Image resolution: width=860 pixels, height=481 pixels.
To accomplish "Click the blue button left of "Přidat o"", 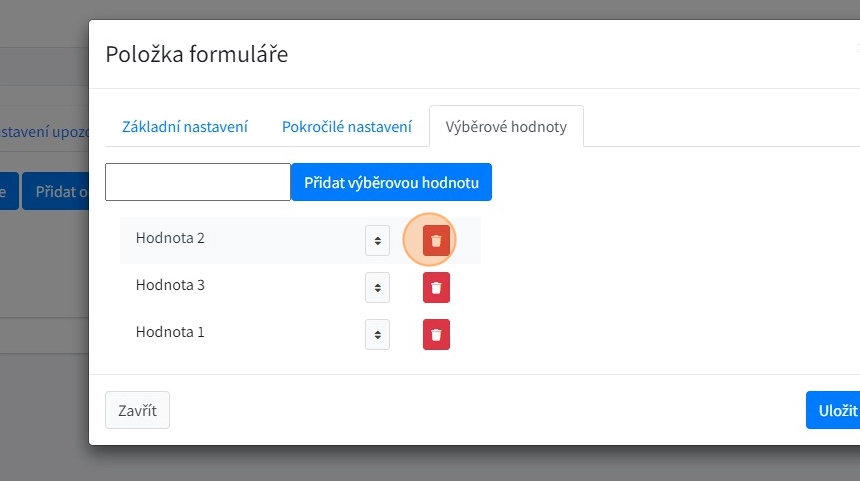I will [x=8, y=191].
